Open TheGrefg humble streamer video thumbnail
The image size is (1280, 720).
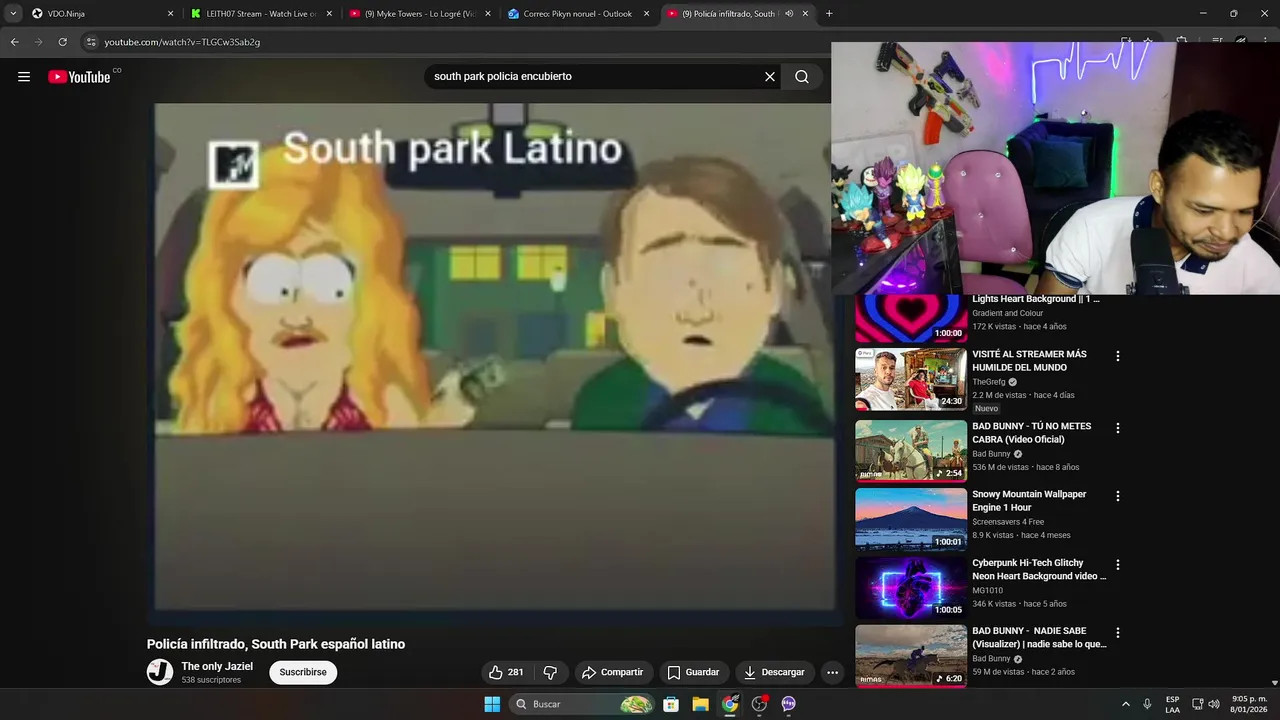click(x=911, y=379)
